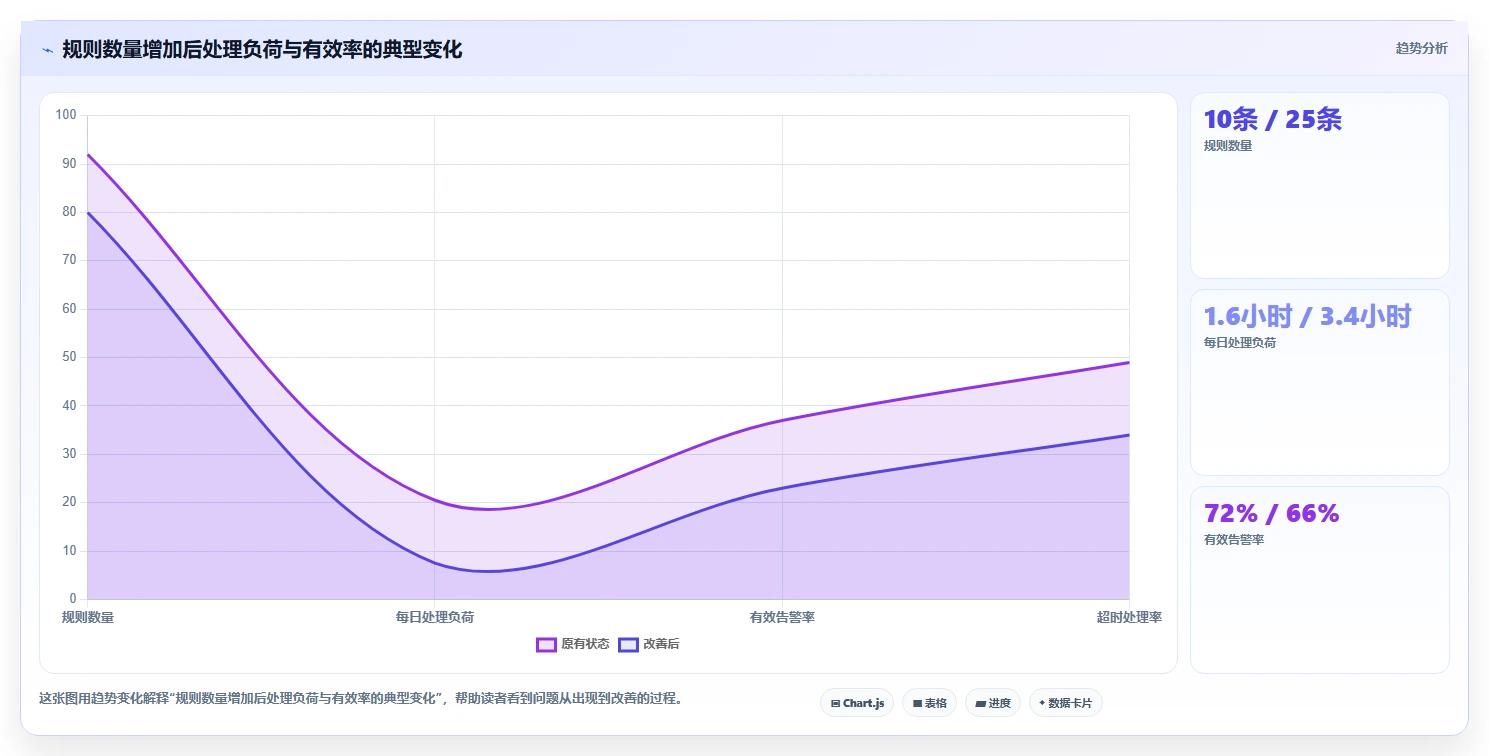Viewport: 1489px width, 756px height.
Task: Click the 原有状态 legend color box
Action: [546, 644]
